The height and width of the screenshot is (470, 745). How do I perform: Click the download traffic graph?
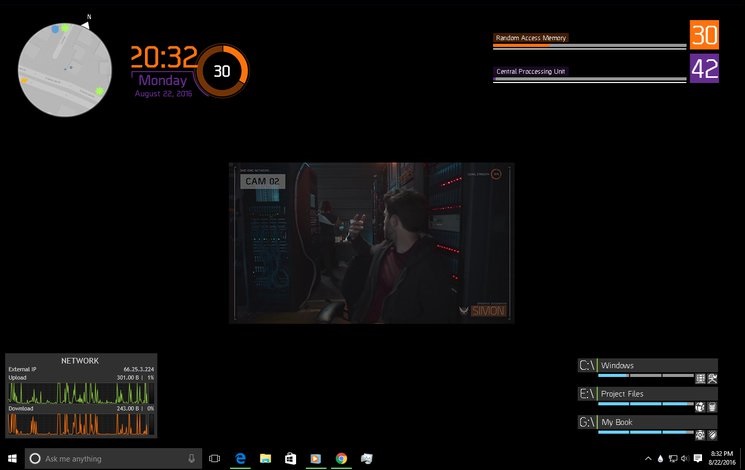click(81, 424)
